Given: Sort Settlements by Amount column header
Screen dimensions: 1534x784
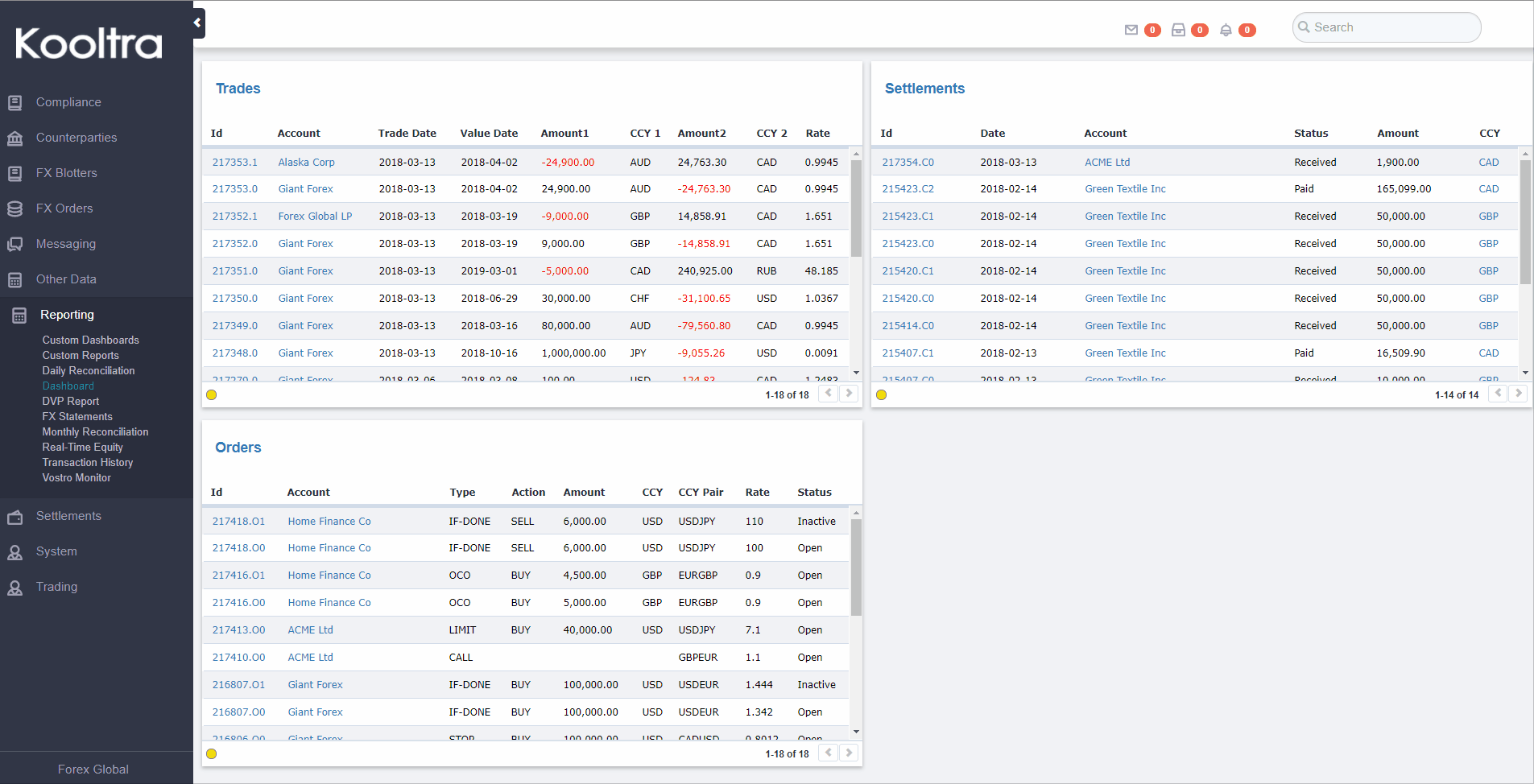Looking at the screenshot, I should 1397,133.
